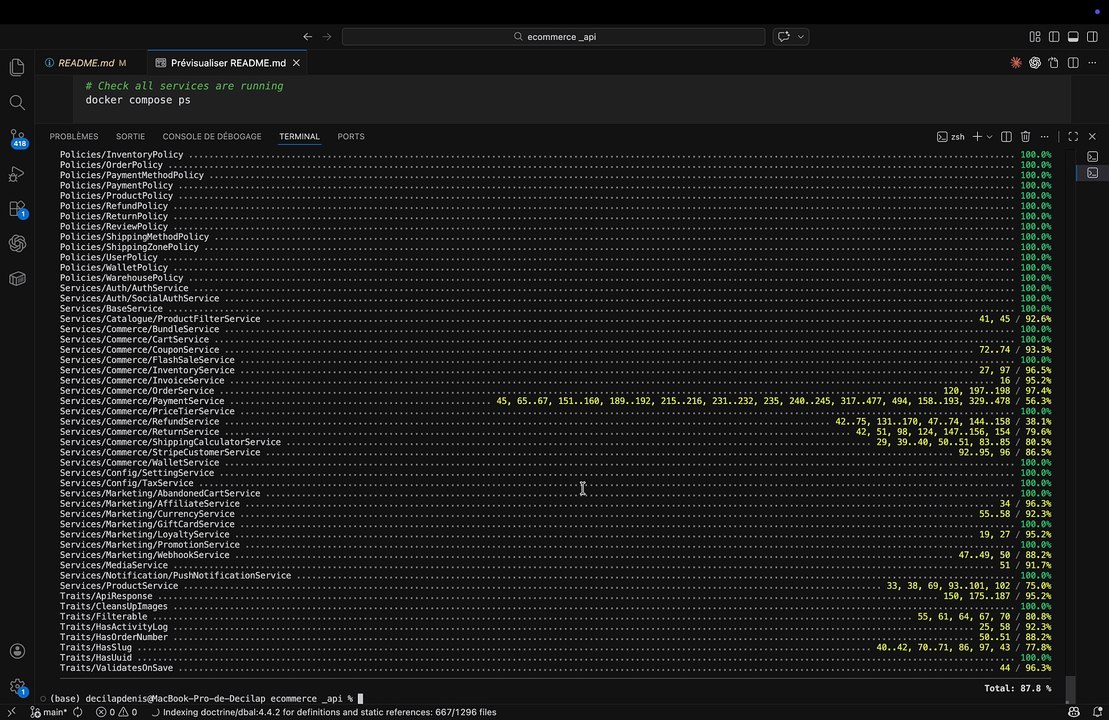The width and height of the screenshot is (1109, 720).
Task: Click the Traits/HasSlug coverage row
Action: (555, 647)
